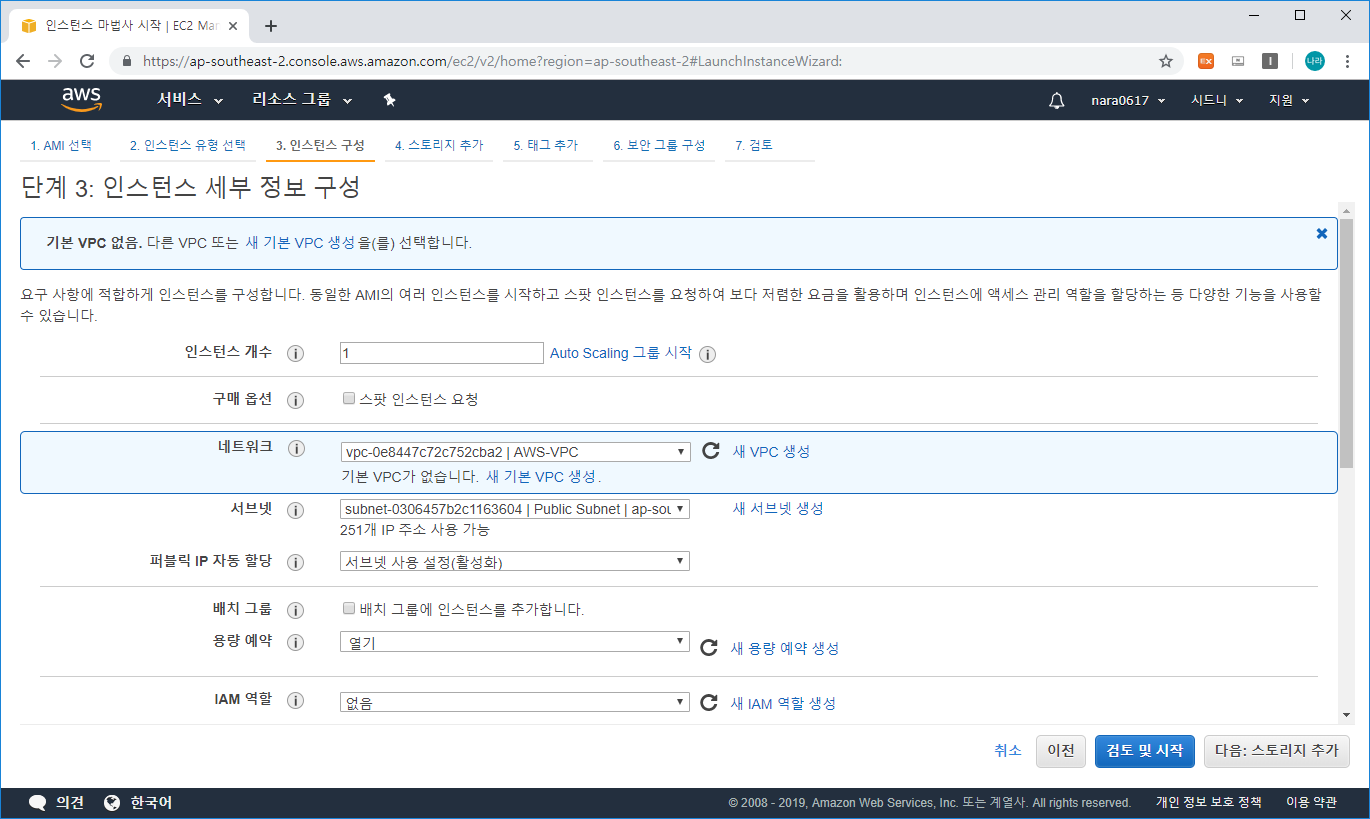The width and height of the screenshot is (1370, 819).
Task: Open a new browser tab
Action: (270, 26)
